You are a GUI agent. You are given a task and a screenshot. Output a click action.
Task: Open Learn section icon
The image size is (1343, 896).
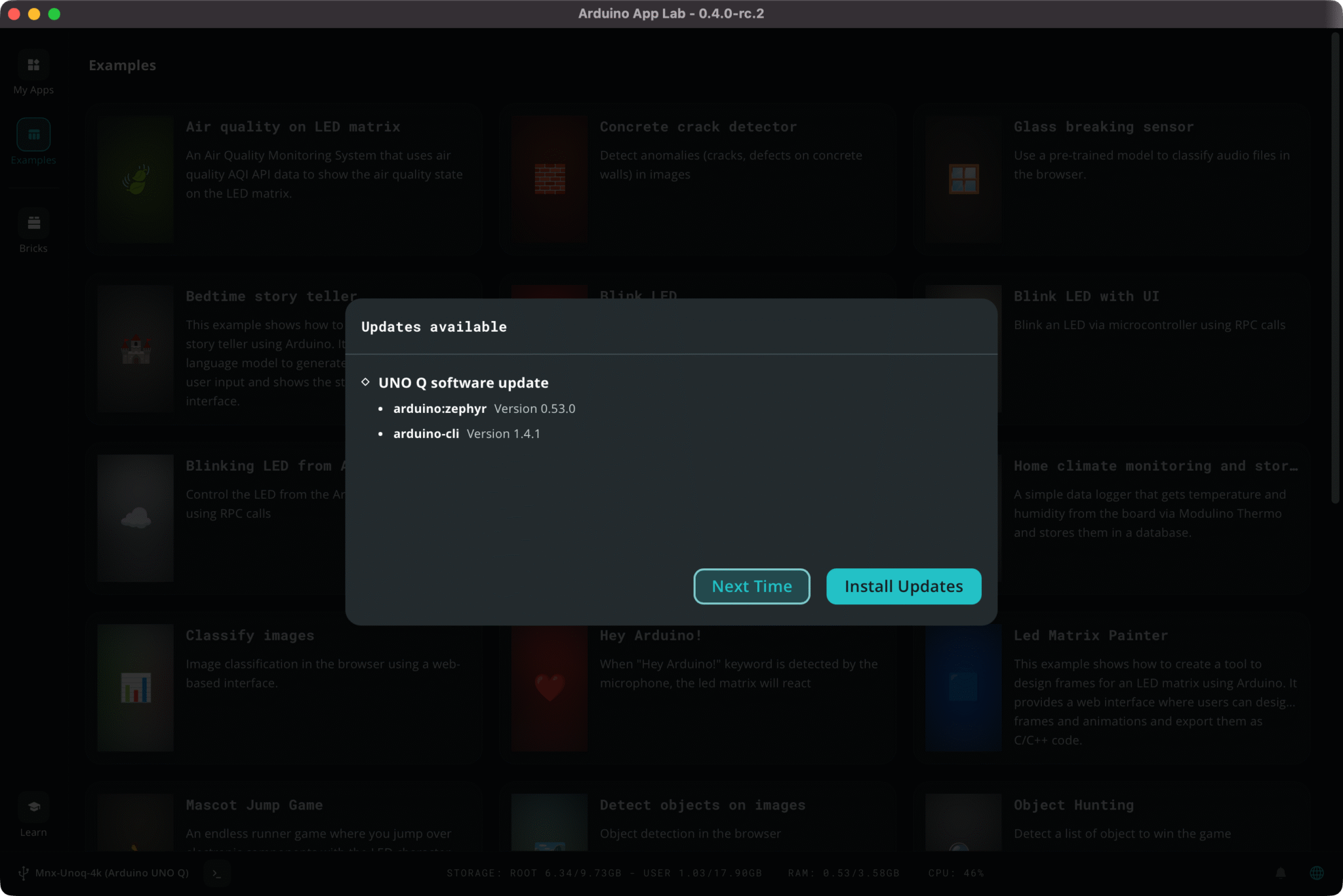(33, 807)
